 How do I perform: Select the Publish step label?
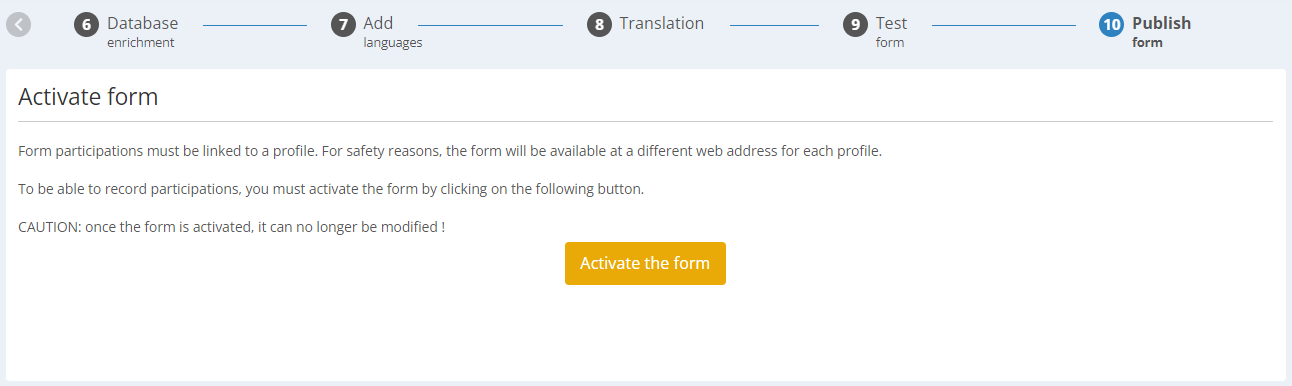coord(1161,23)
